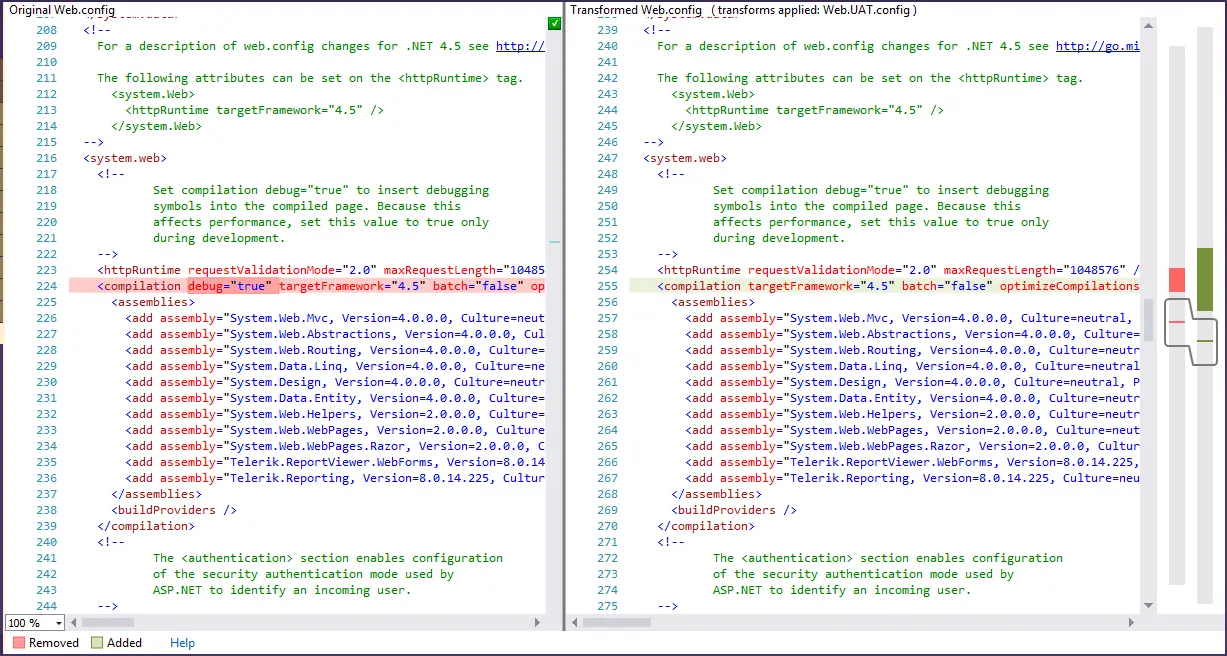Click up arrow of vertical scrollbar
1227x656 pixels.
pyautogui.click(x=1149, y=25)
